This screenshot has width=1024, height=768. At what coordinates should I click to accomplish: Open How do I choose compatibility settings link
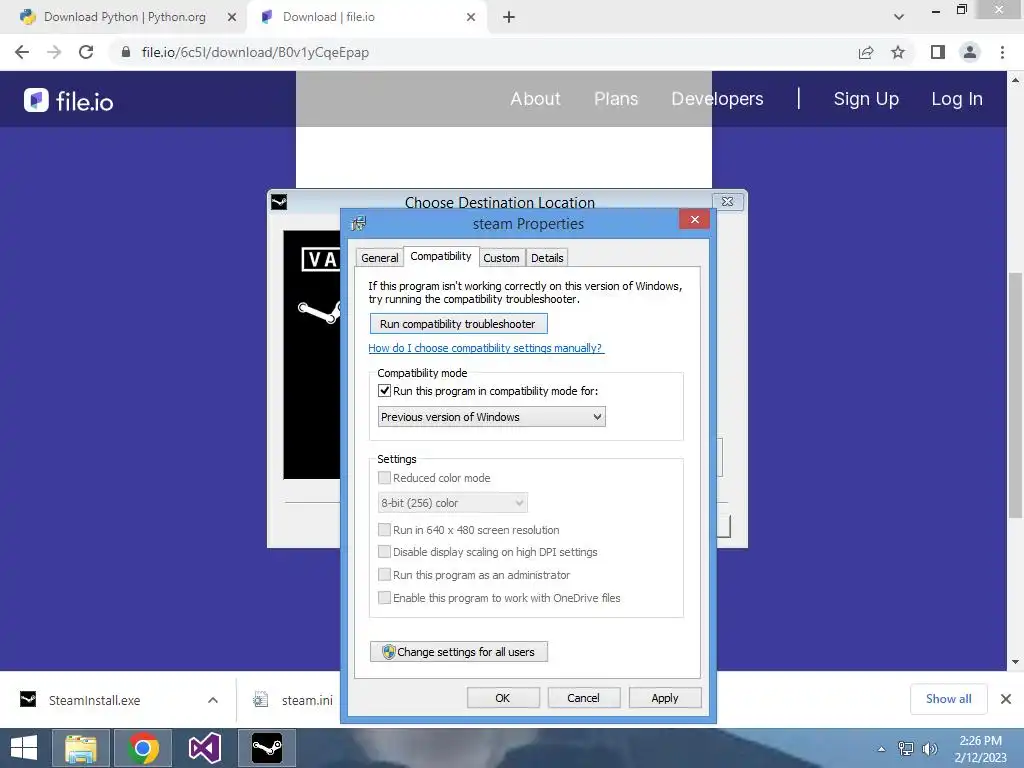(x=486, y=348)
